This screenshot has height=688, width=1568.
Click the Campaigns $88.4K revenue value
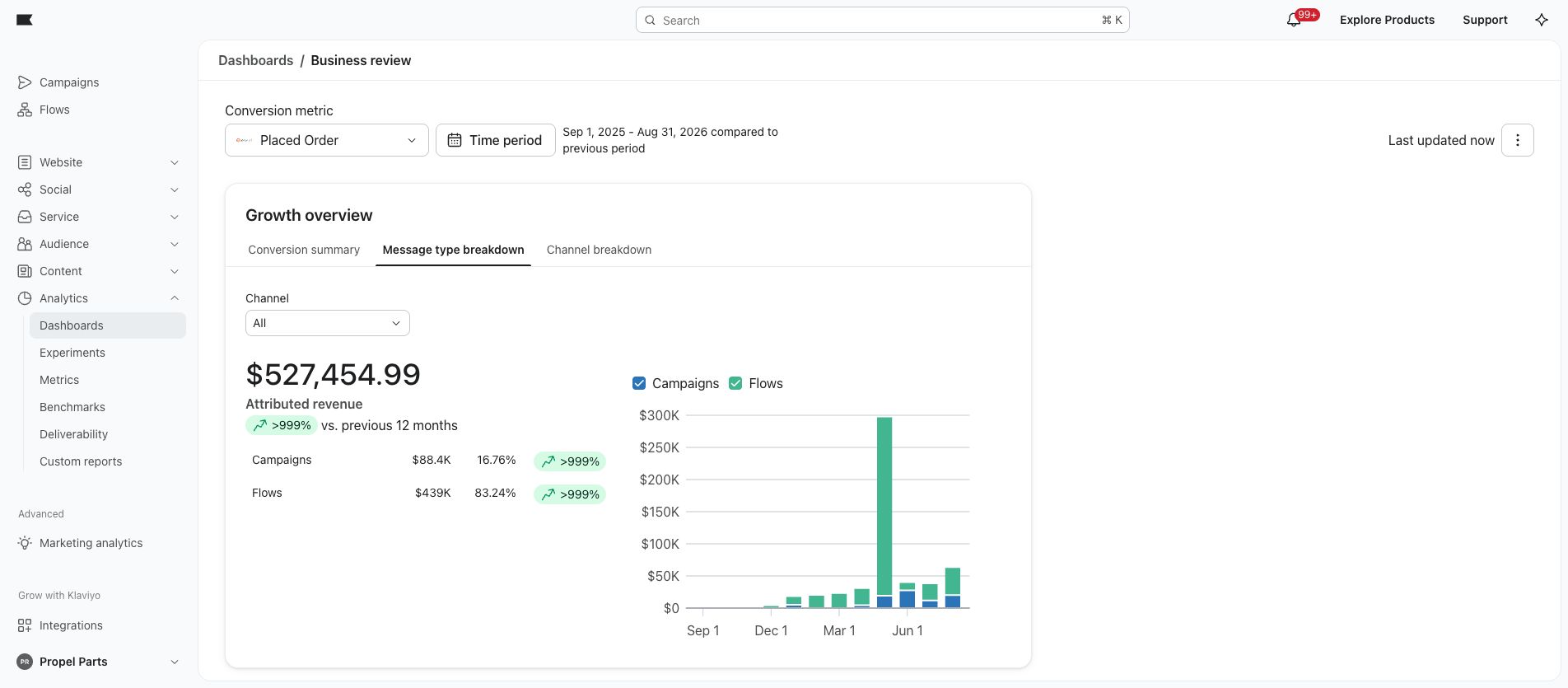pyautogui.click(x=432, y=460)
